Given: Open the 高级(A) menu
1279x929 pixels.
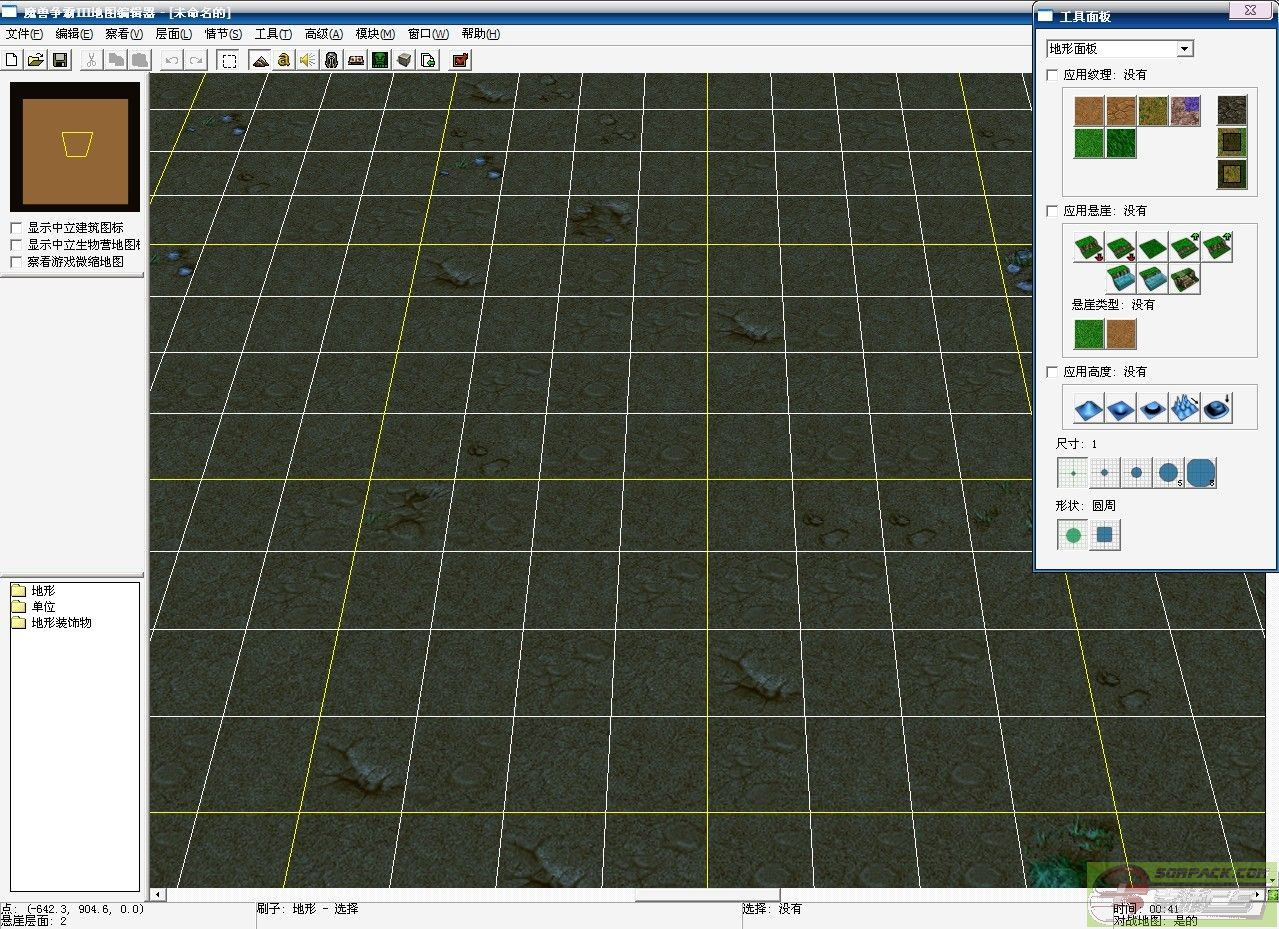Looking at the screenshot, I should [323, 34].
